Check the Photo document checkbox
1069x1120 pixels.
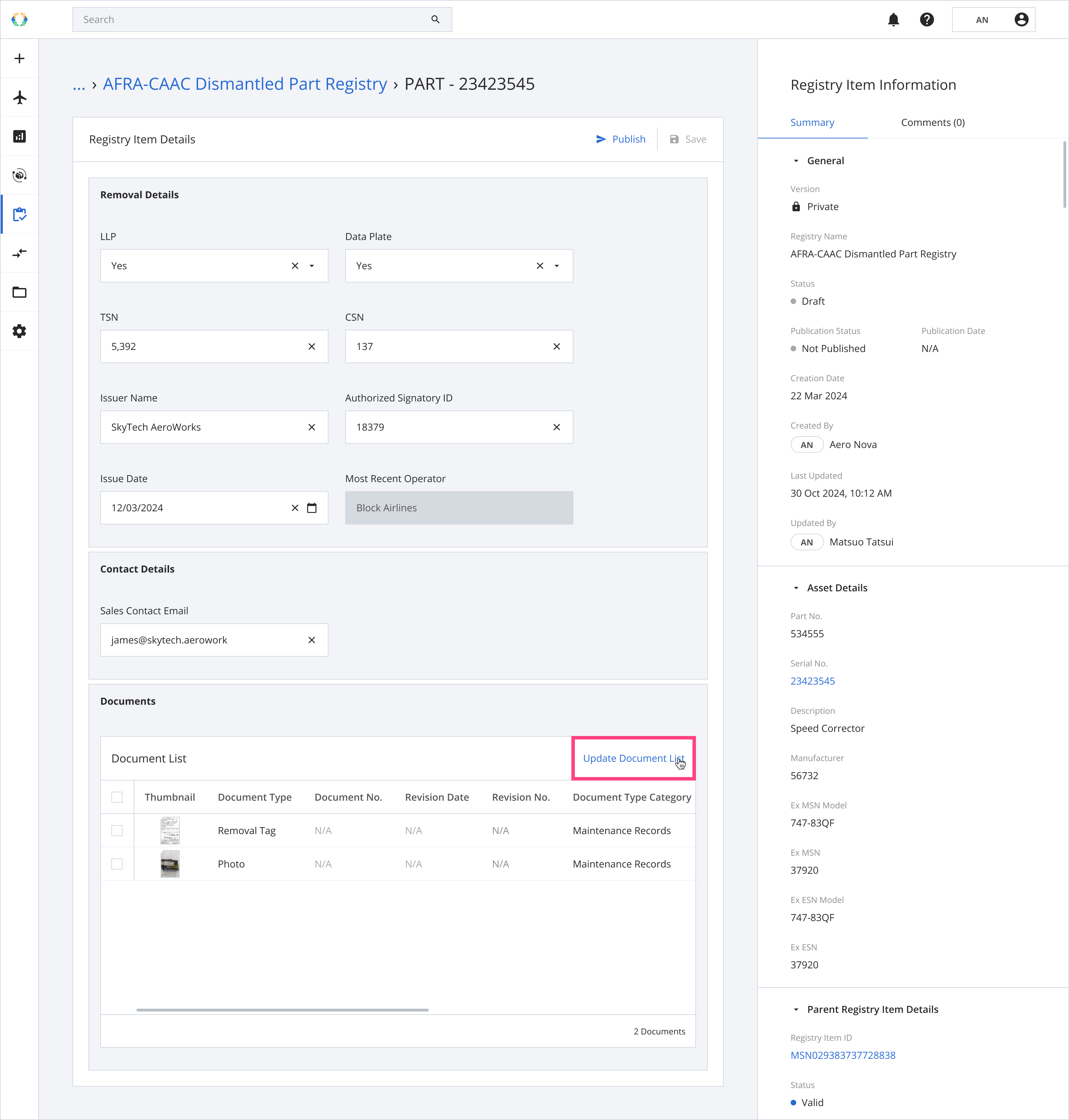pyautogui.click(x=117, y=864)
